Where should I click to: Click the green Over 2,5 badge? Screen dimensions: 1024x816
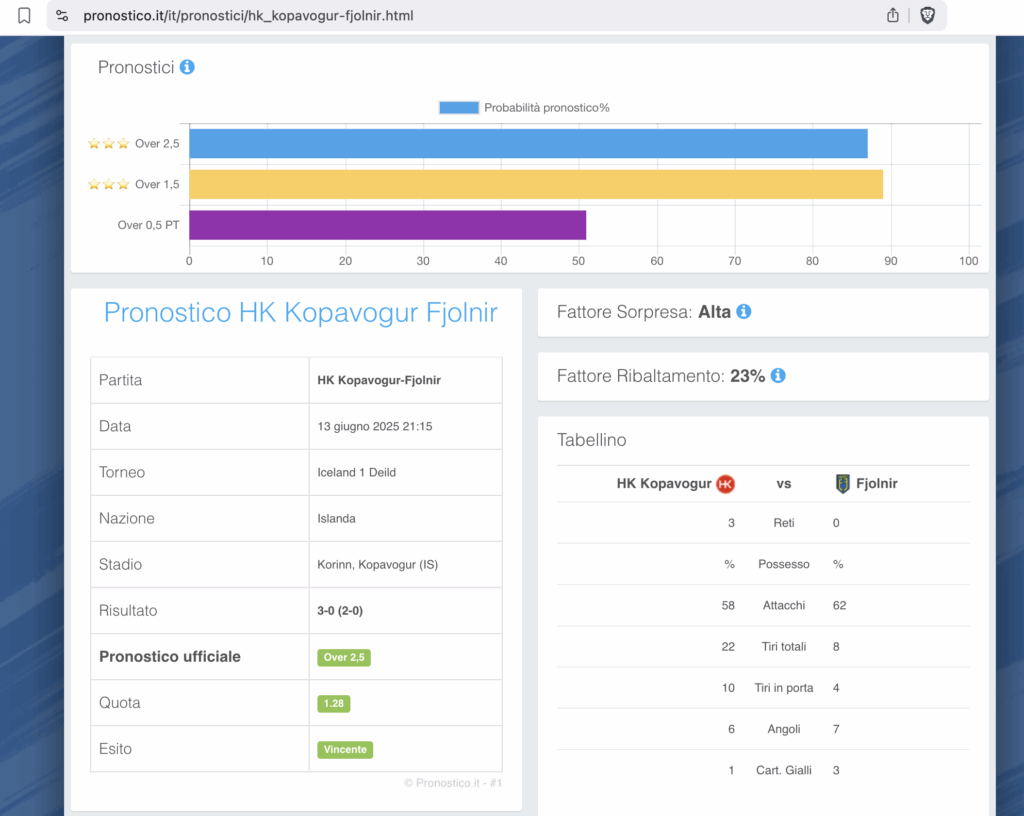click(344, 657)
